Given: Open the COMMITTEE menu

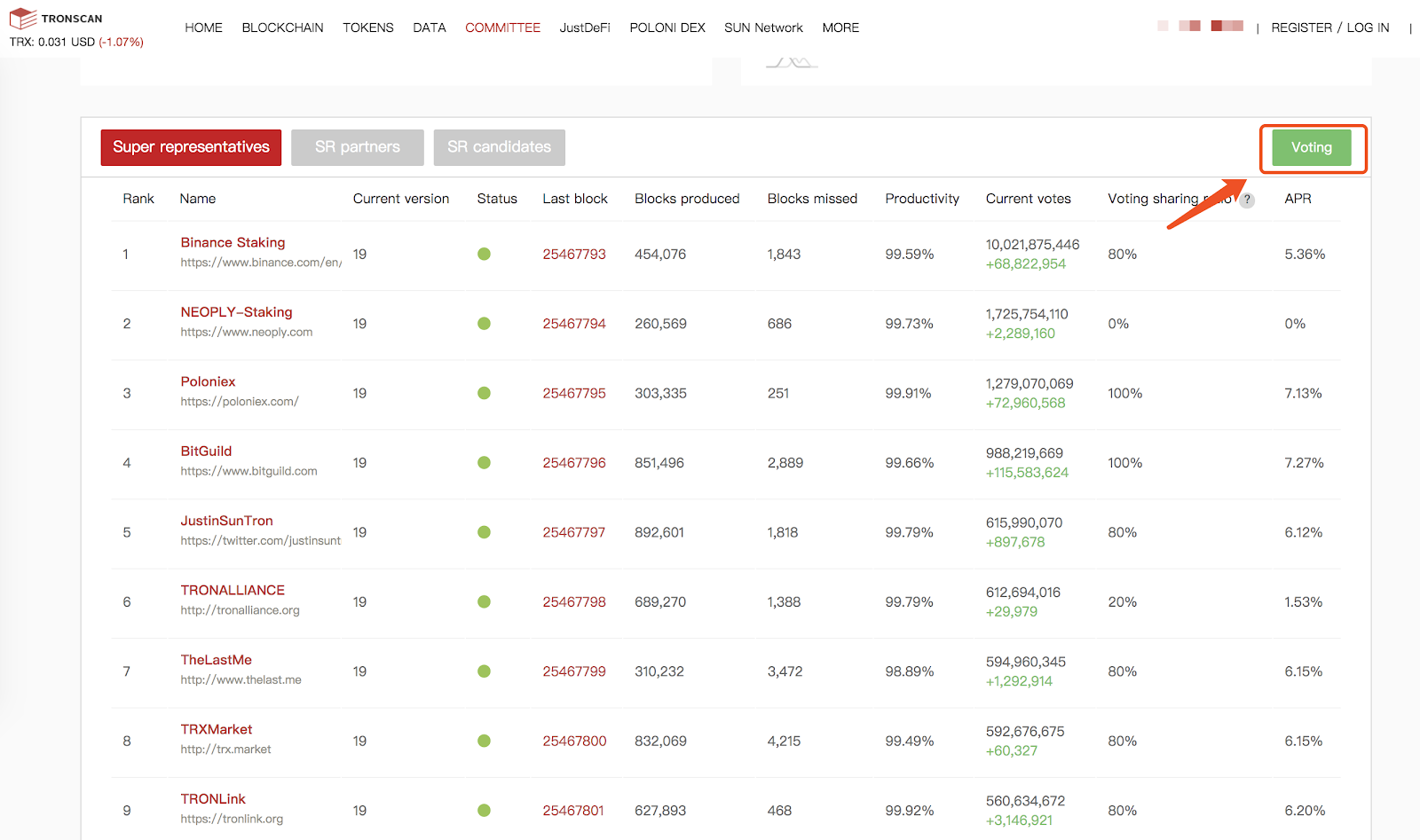Looking at the screenshot, I should 502,27.
